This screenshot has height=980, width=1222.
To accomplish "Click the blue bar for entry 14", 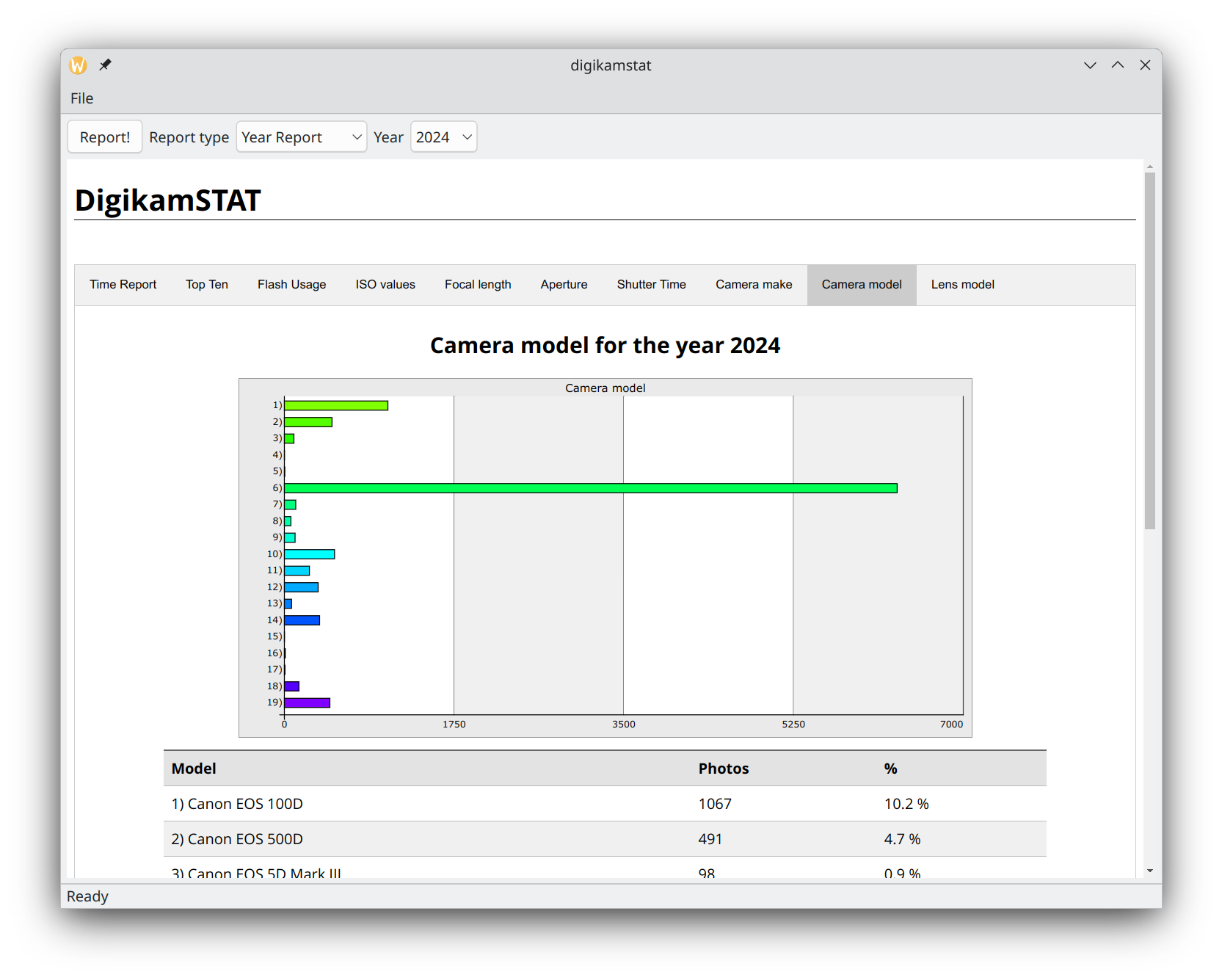I will (x=302, y=620).
